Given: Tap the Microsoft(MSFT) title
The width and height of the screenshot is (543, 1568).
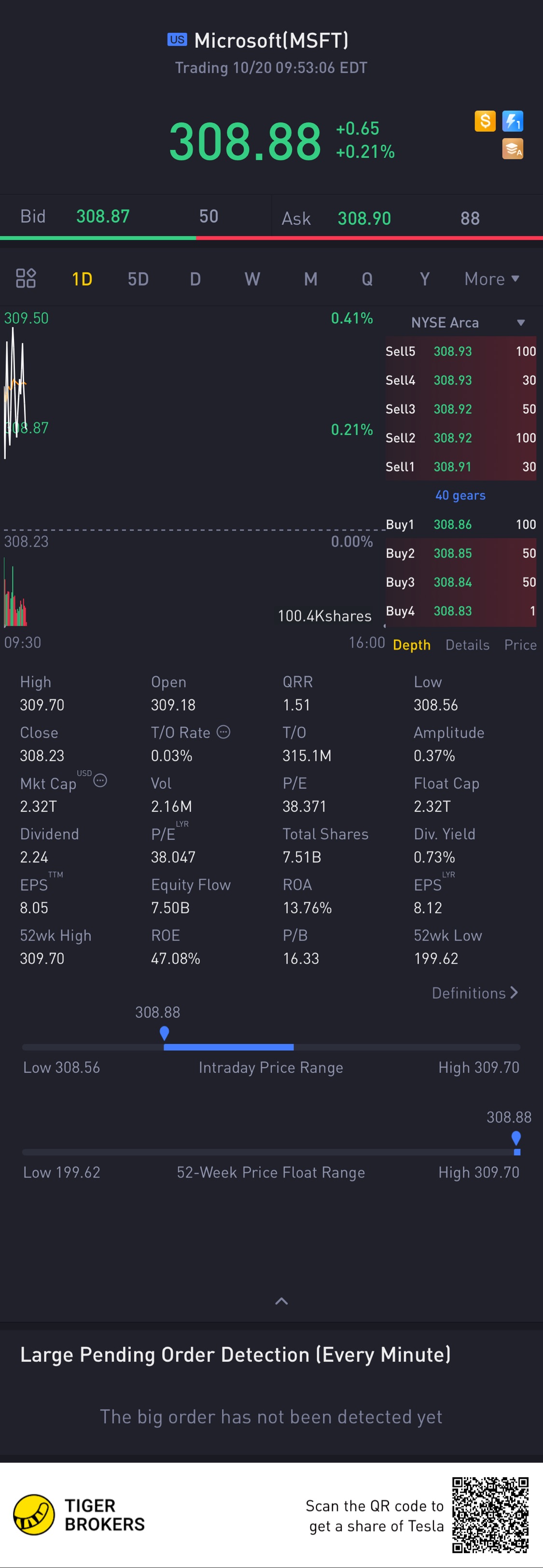Looking at the screenshot, I should 271,40.
